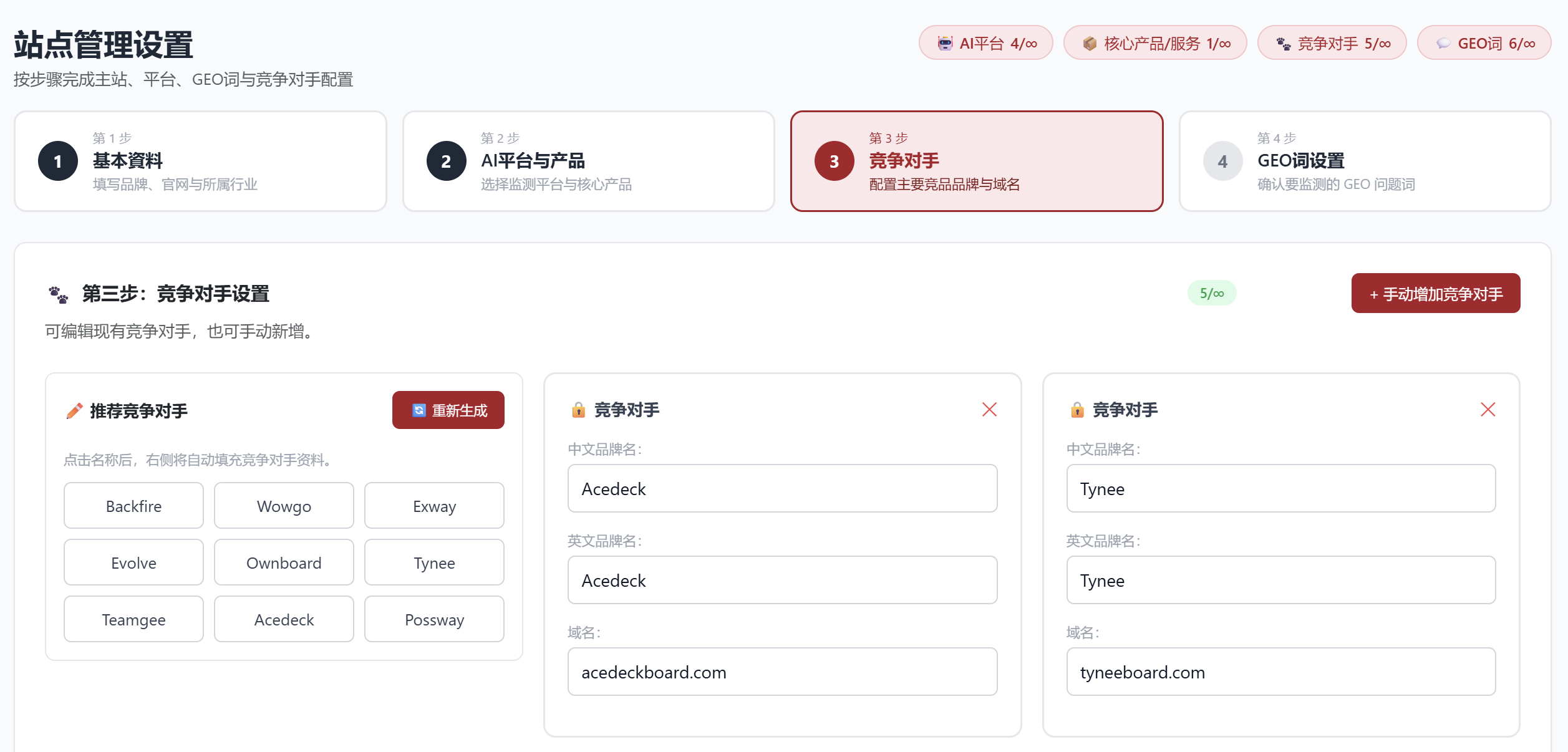The width and height of the screenshot is (1568, 752).
Task: Click the robot icon in AI平台 badge
Action: tap(945, 43)
